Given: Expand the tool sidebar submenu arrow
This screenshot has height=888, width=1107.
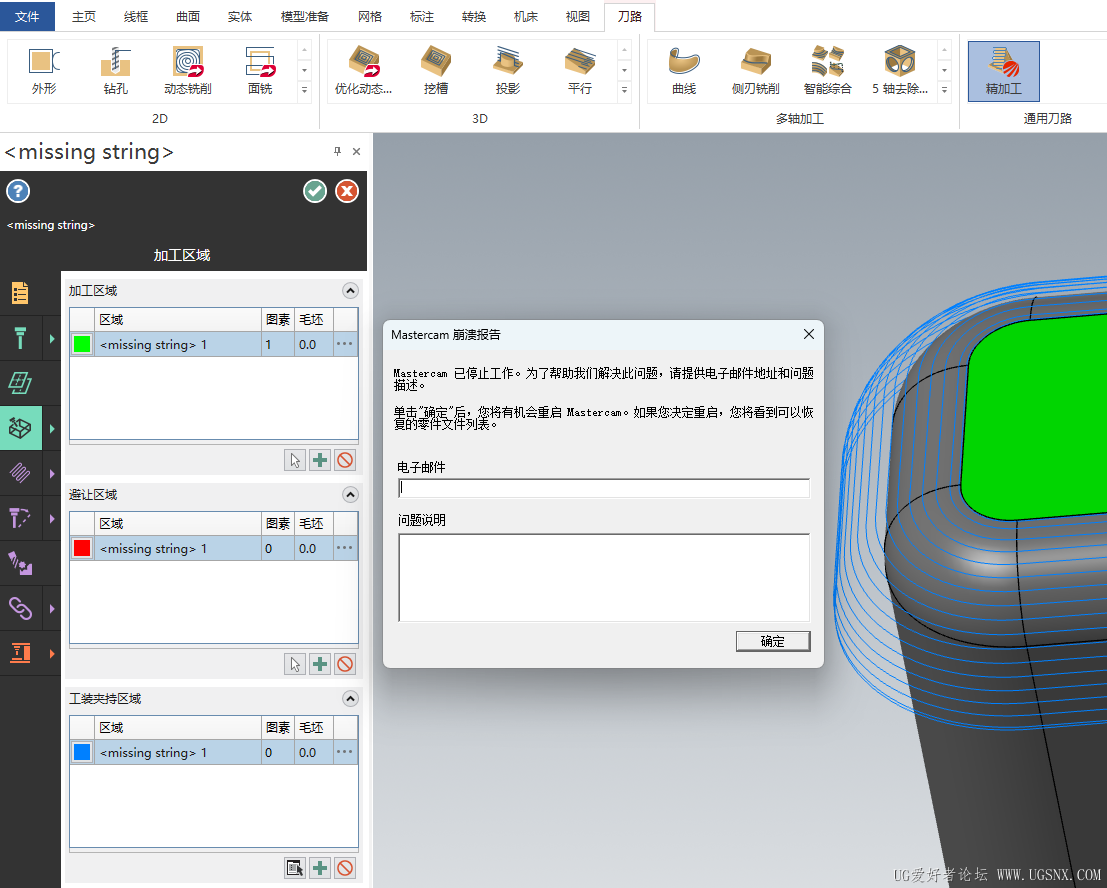Looking at the screenshot, I should pos(52,339).
